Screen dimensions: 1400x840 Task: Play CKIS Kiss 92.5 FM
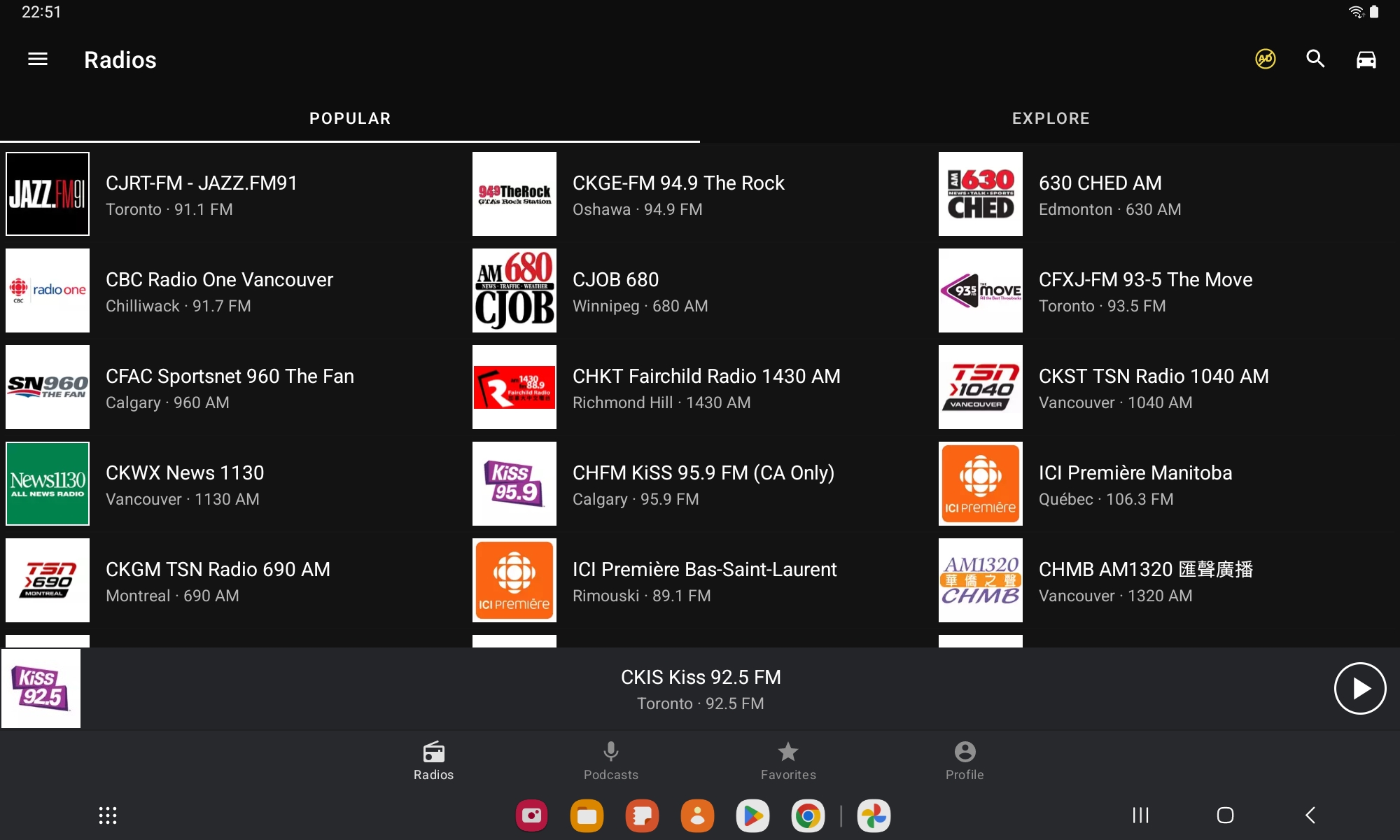tap(1359, 689)
